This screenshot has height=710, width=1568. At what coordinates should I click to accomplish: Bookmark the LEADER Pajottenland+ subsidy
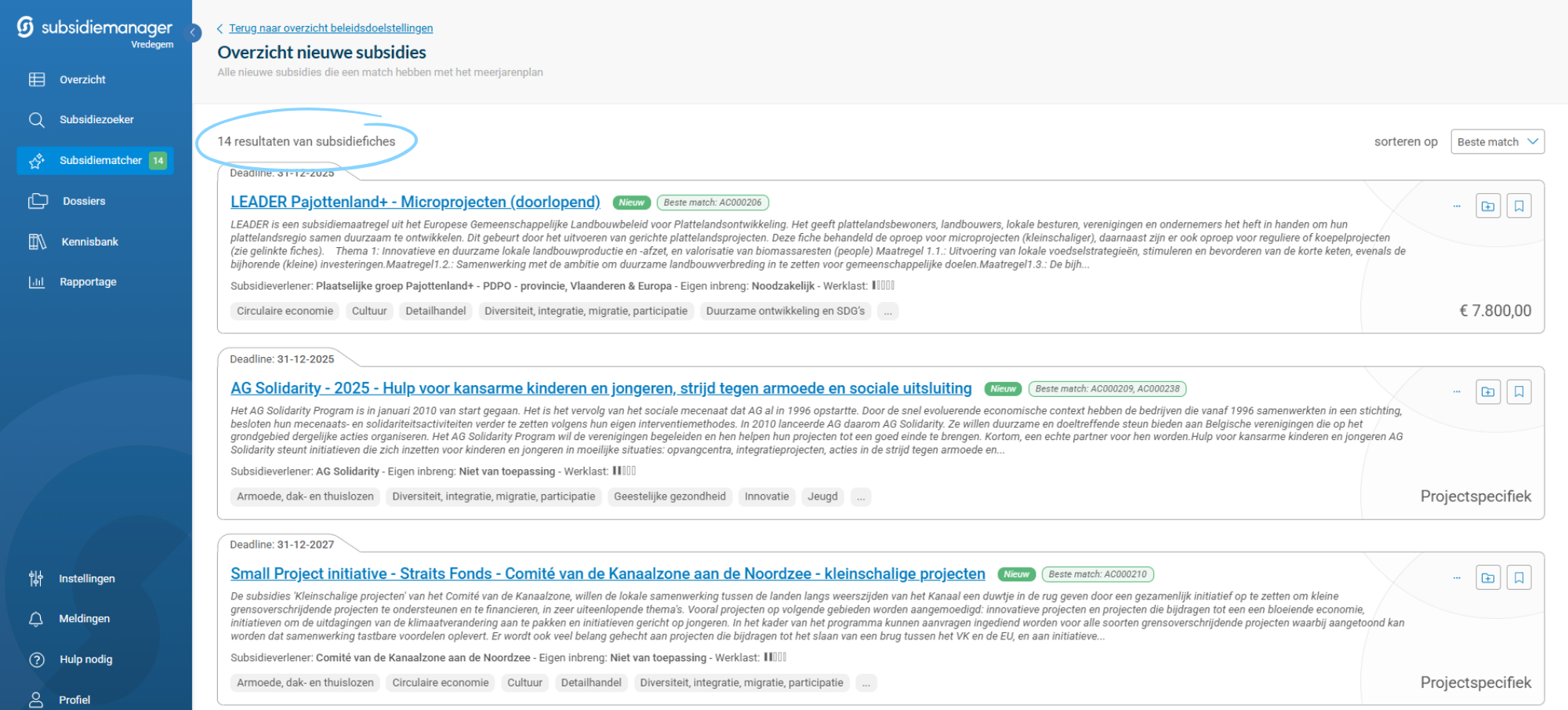(1519, 206)
